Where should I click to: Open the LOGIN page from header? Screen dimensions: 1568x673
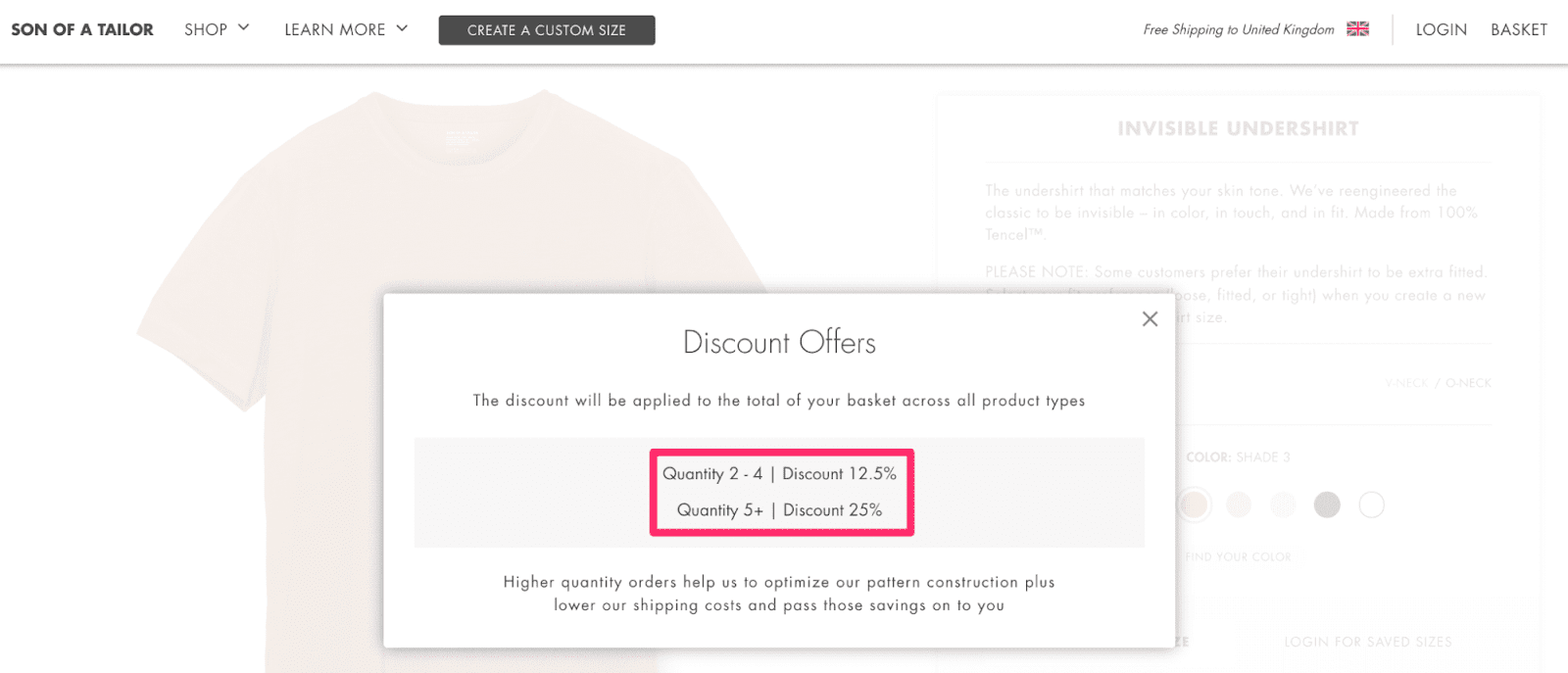coord(1440,29)
